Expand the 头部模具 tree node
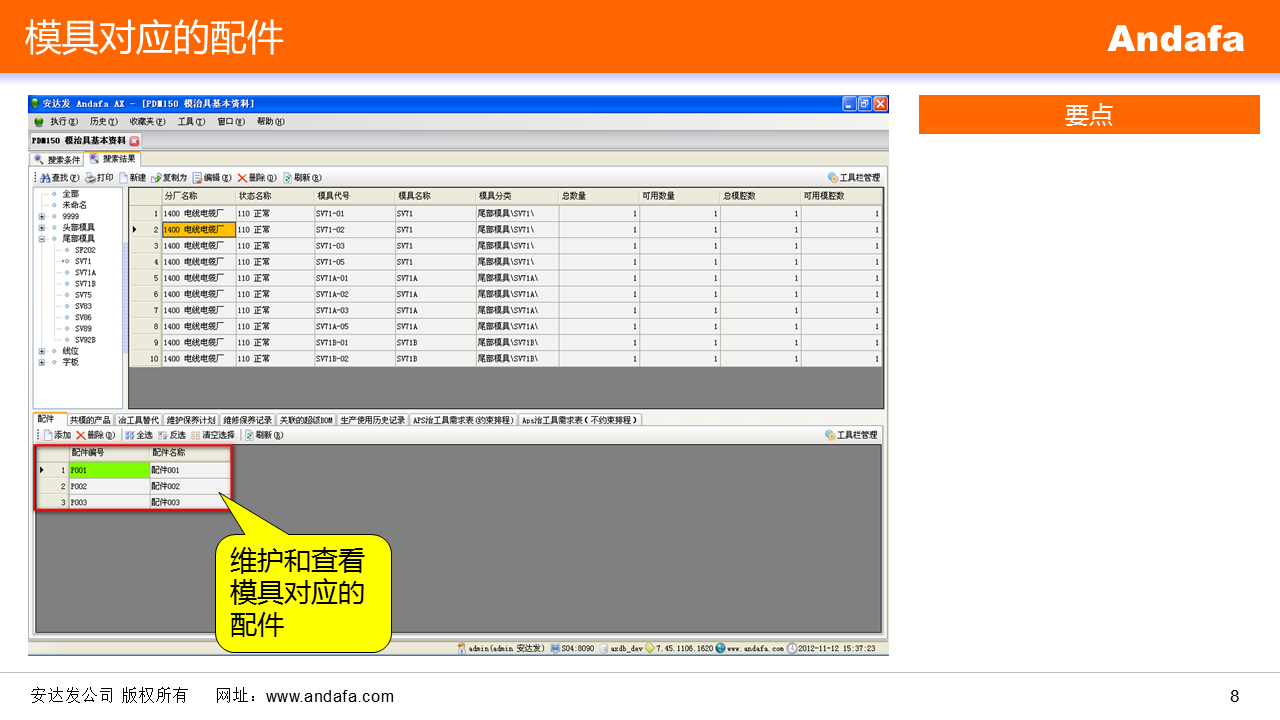This screenshot has height=720, width=1280. coord(42,228)
